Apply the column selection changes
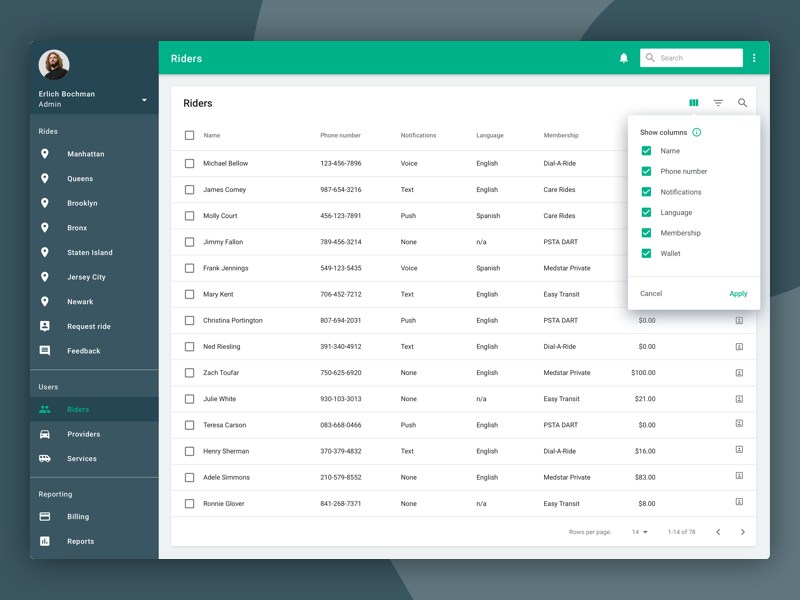The height and width of the screenshot is (600, 800). (x=738, y=293)
